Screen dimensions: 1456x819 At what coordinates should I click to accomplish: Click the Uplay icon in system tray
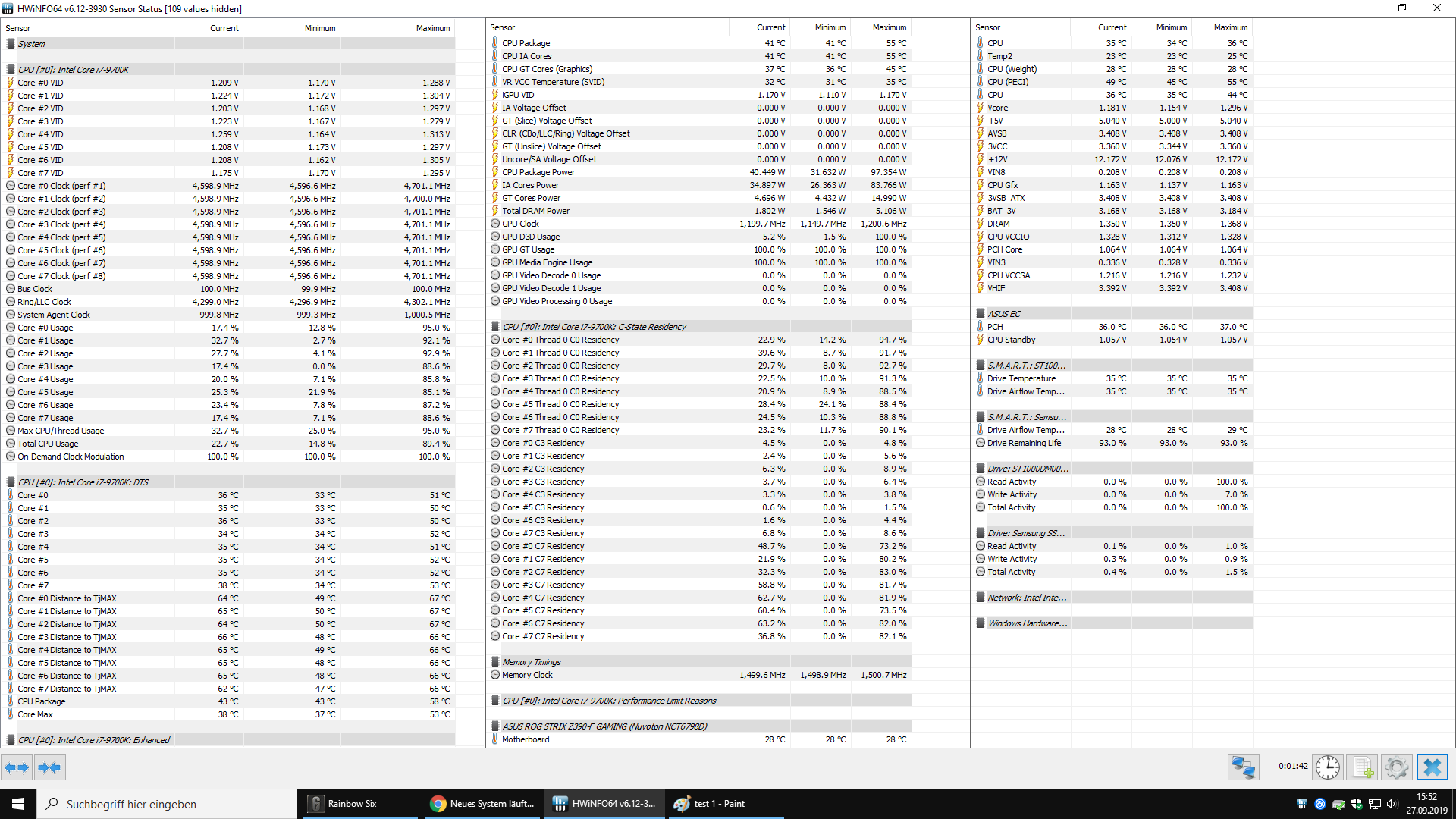coord(1320,804)
